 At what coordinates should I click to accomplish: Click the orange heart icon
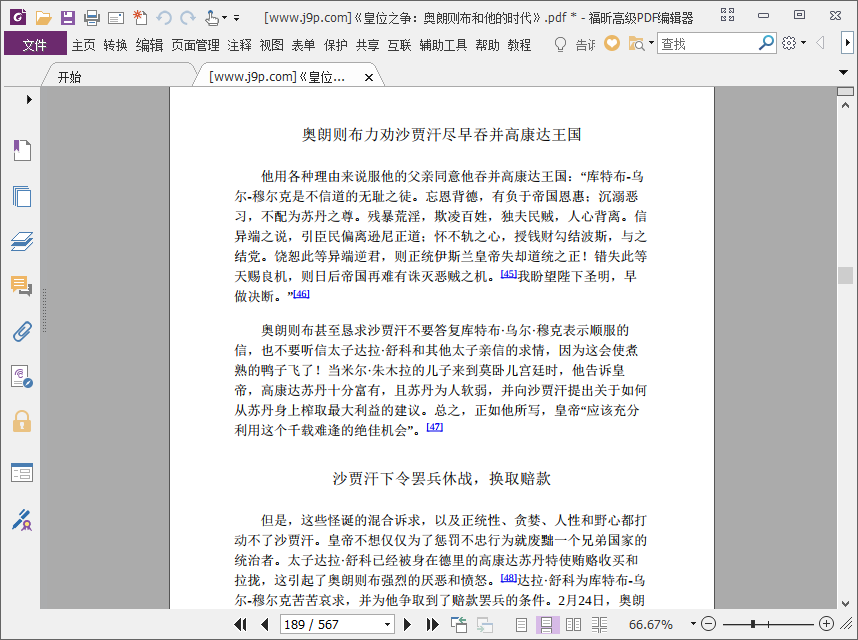point(612,43)
